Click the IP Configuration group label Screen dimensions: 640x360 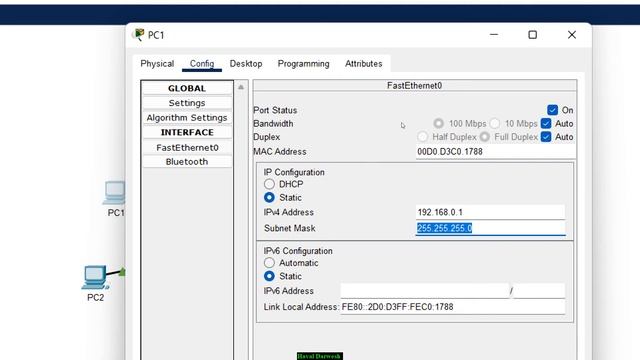(x=294, y=172)
